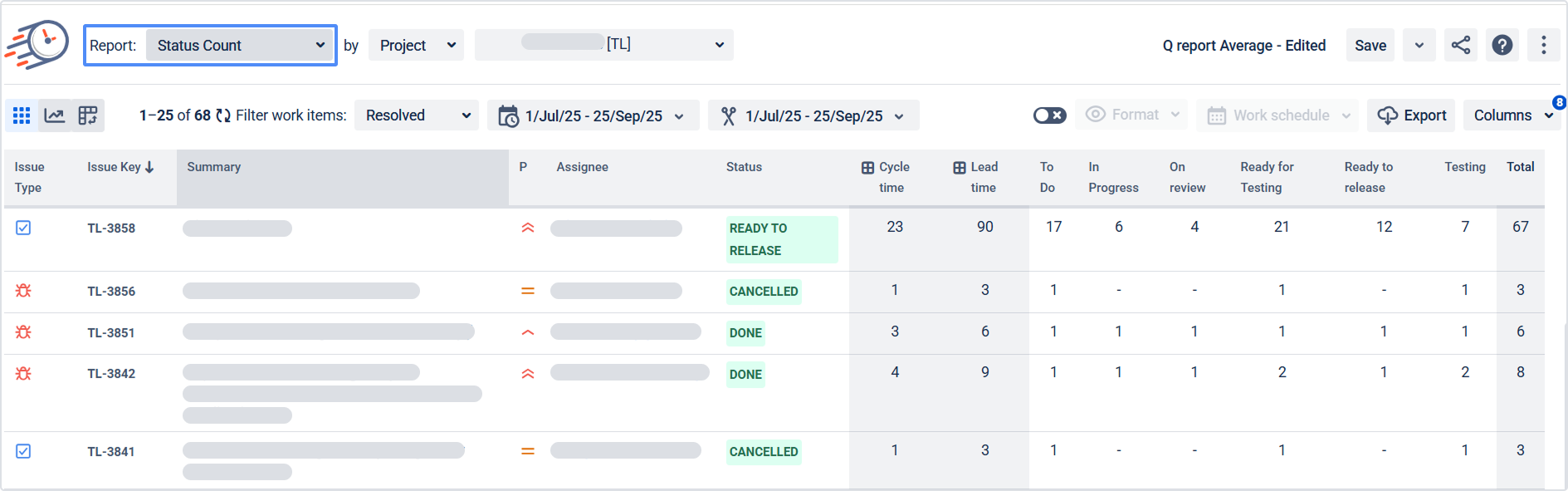Viewport: 1568px width, 491px height.
Task: Open the Resolved filter dropdown
Action: click(x=417, y=115)
